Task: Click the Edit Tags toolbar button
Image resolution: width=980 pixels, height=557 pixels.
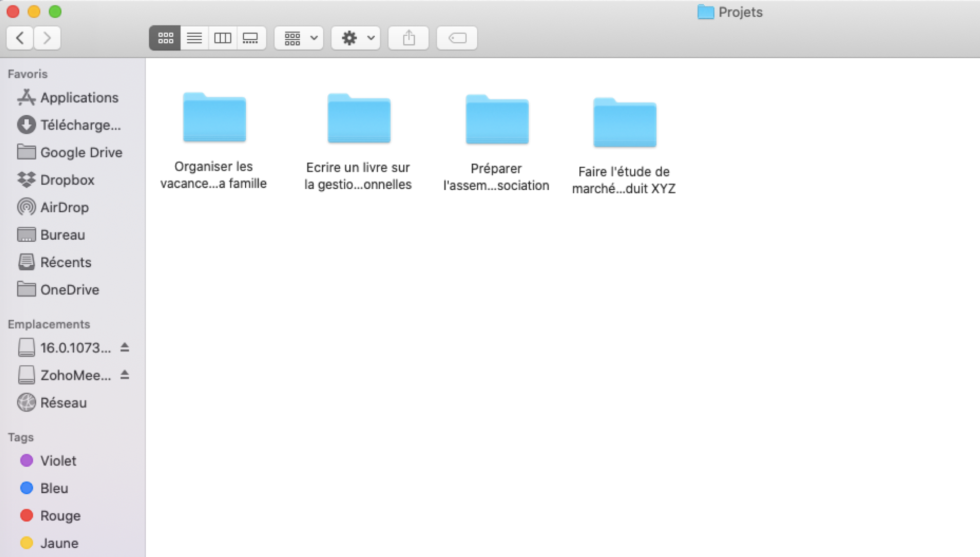Action: coord(457,38)
